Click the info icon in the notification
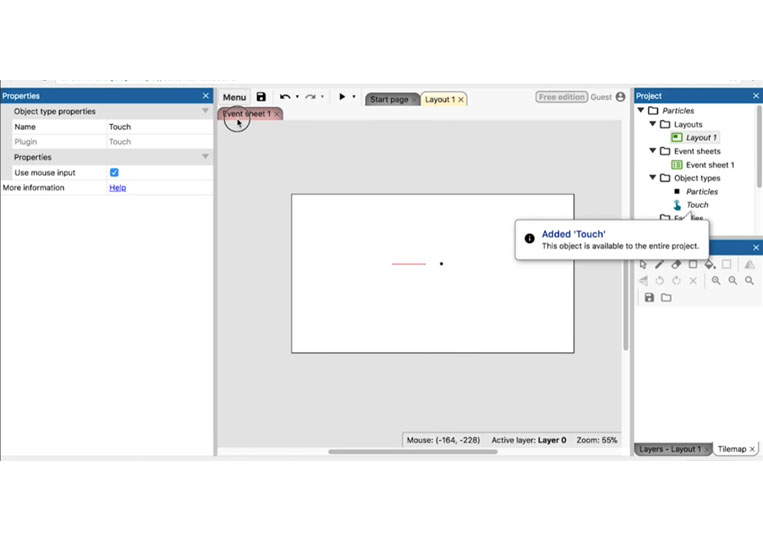The width and height of the screenshot is (763, 541). coord(529,238)
